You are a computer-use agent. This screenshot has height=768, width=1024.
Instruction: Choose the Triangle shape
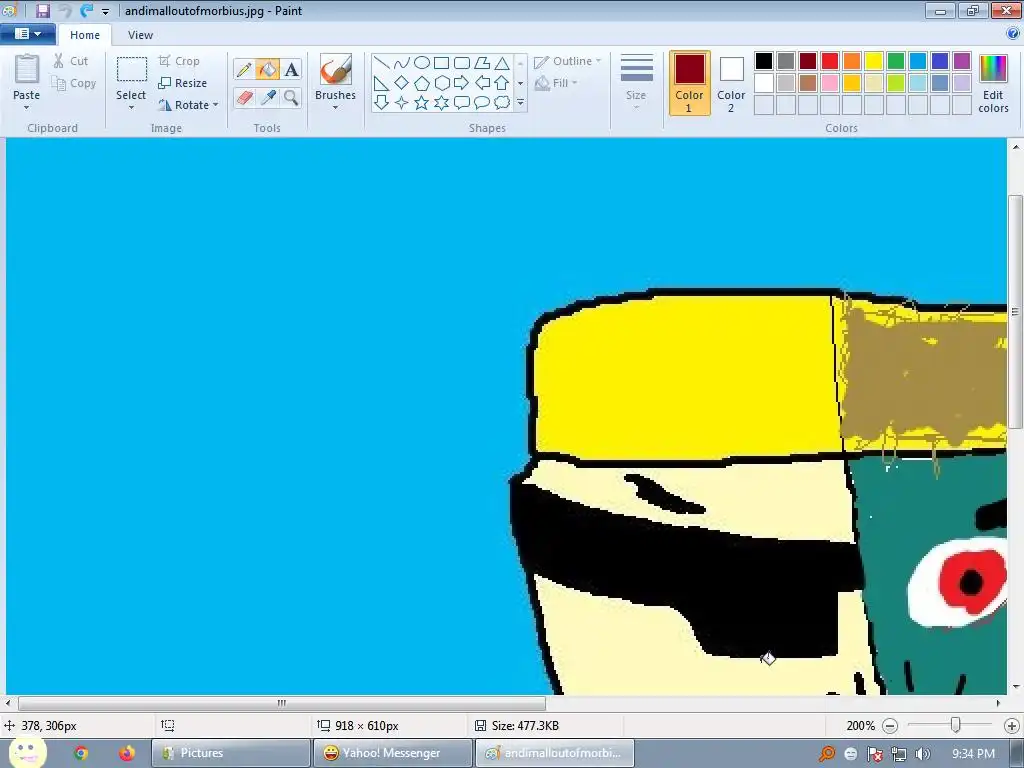click(502, 63)
